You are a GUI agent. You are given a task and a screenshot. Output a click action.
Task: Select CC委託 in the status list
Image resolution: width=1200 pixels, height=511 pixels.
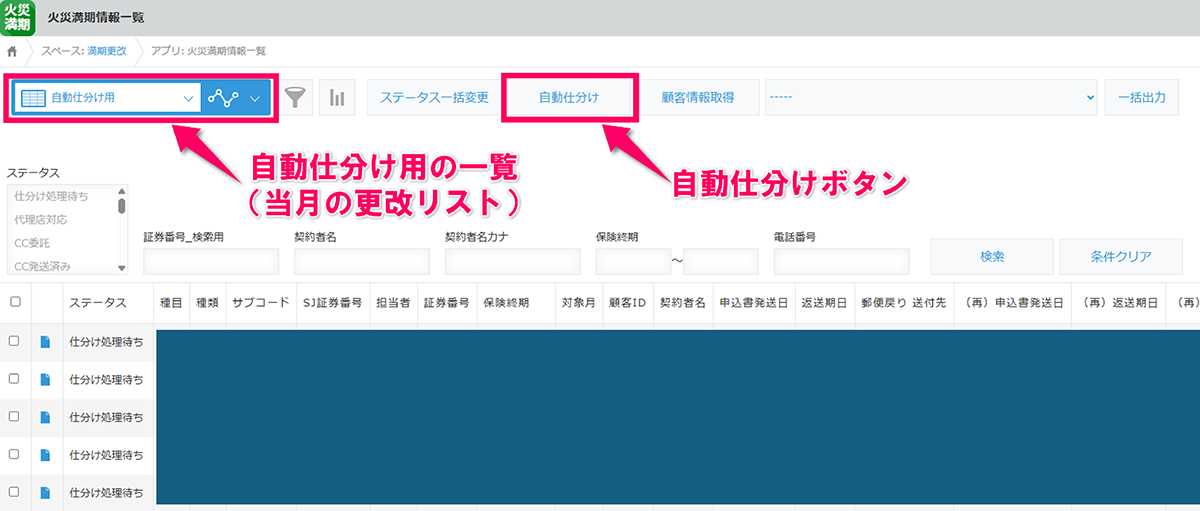[x=32, y=243]
